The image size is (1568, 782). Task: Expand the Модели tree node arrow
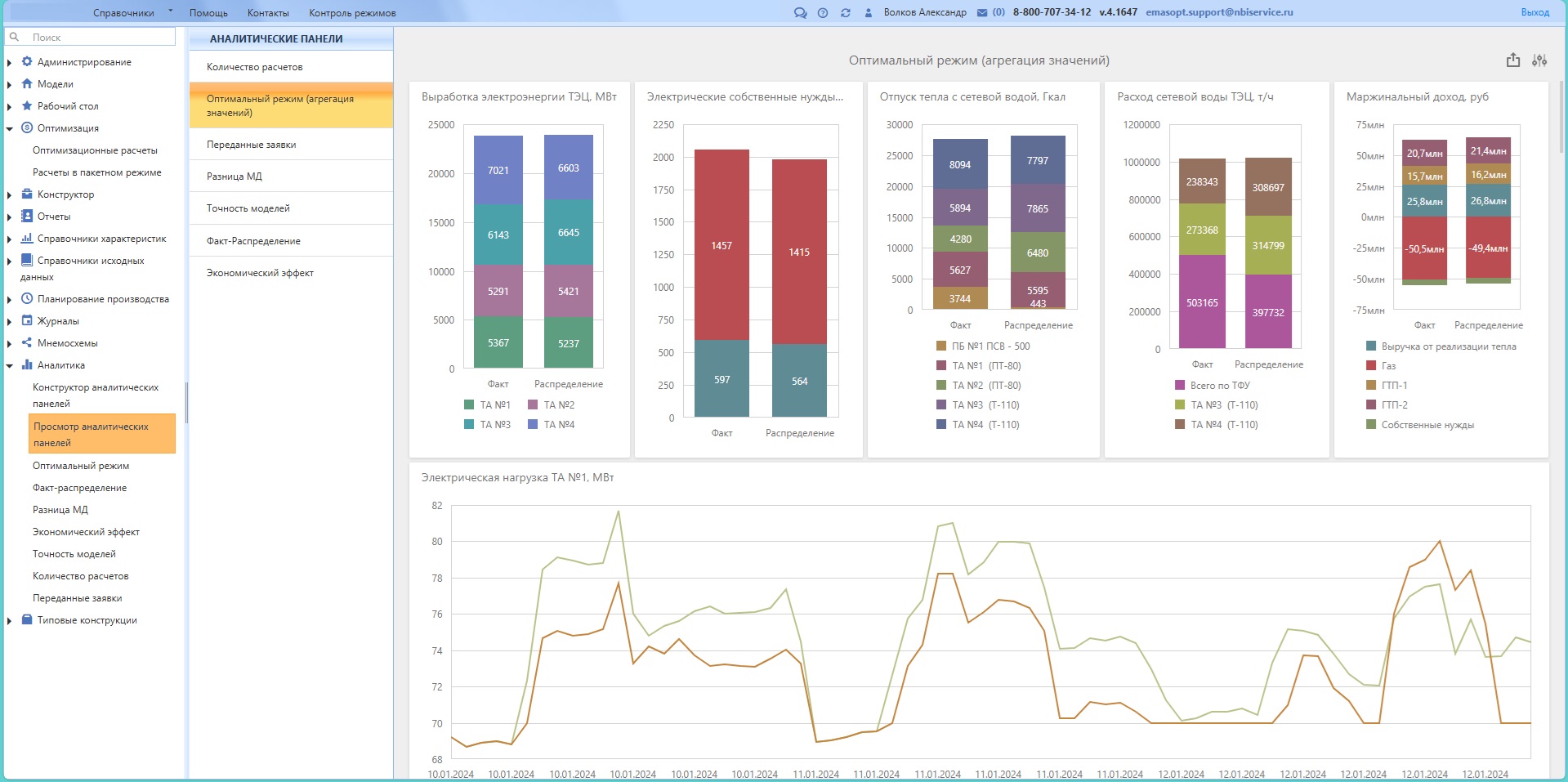[x=10, y=84]
